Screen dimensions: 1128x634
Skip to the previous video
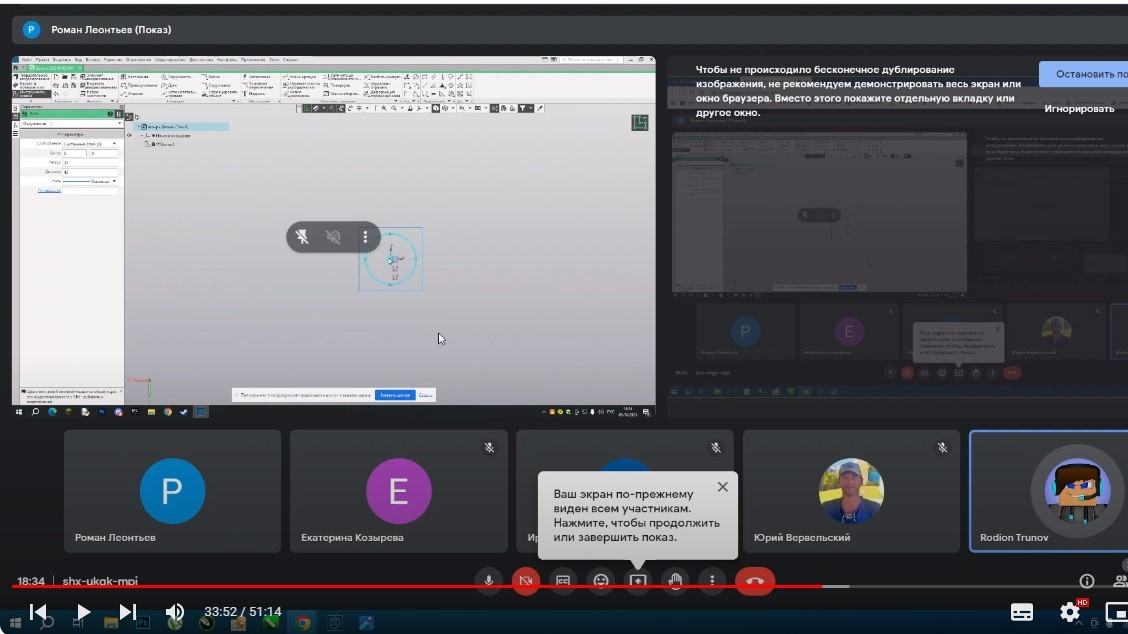pos(38,612)
